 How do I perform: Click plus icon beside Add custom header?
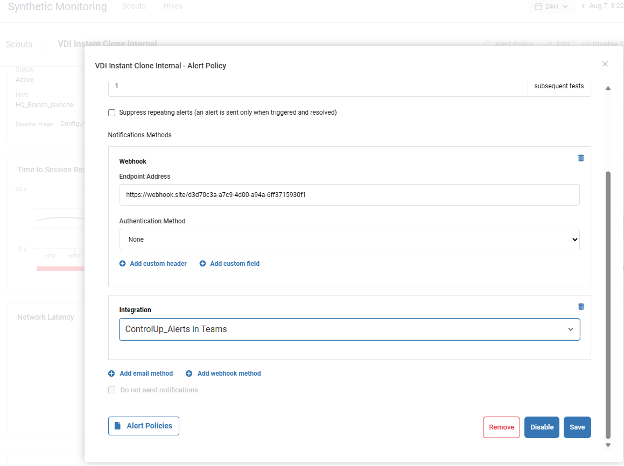(x=123, y=264)
